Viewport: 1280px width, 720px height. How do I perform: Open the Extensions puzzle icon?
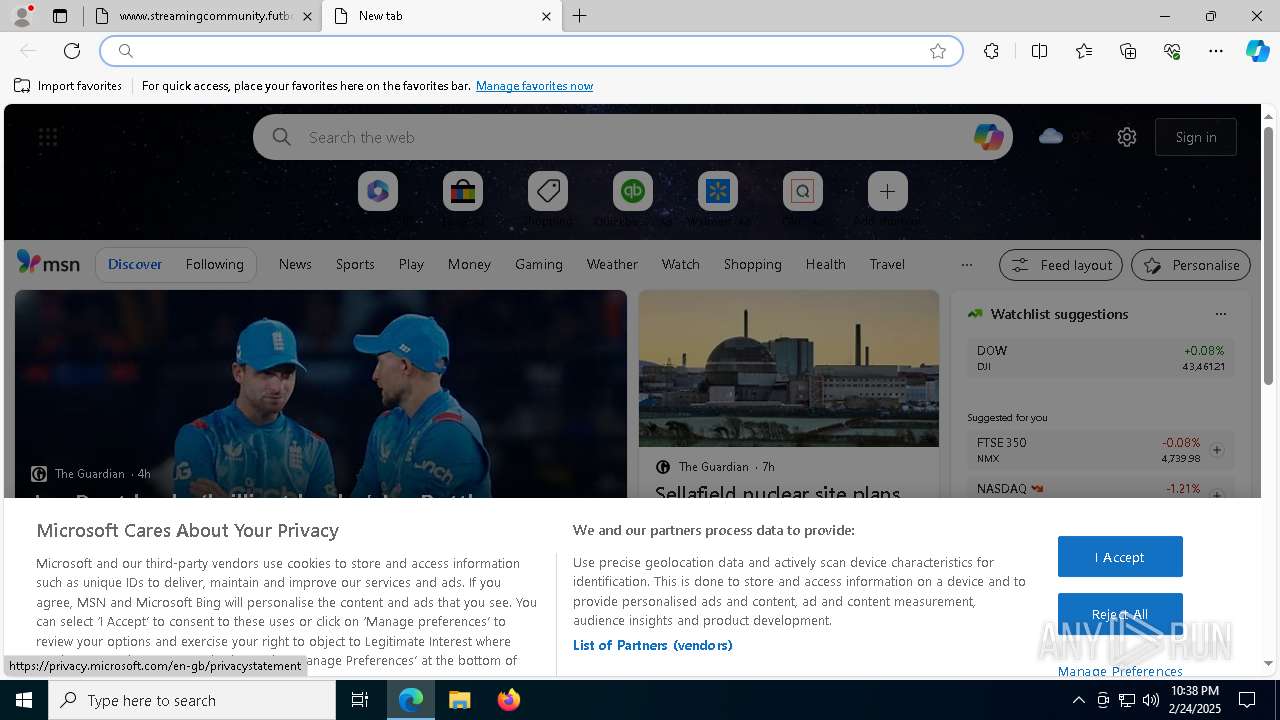pyautogui.click(x=991, y=51)
